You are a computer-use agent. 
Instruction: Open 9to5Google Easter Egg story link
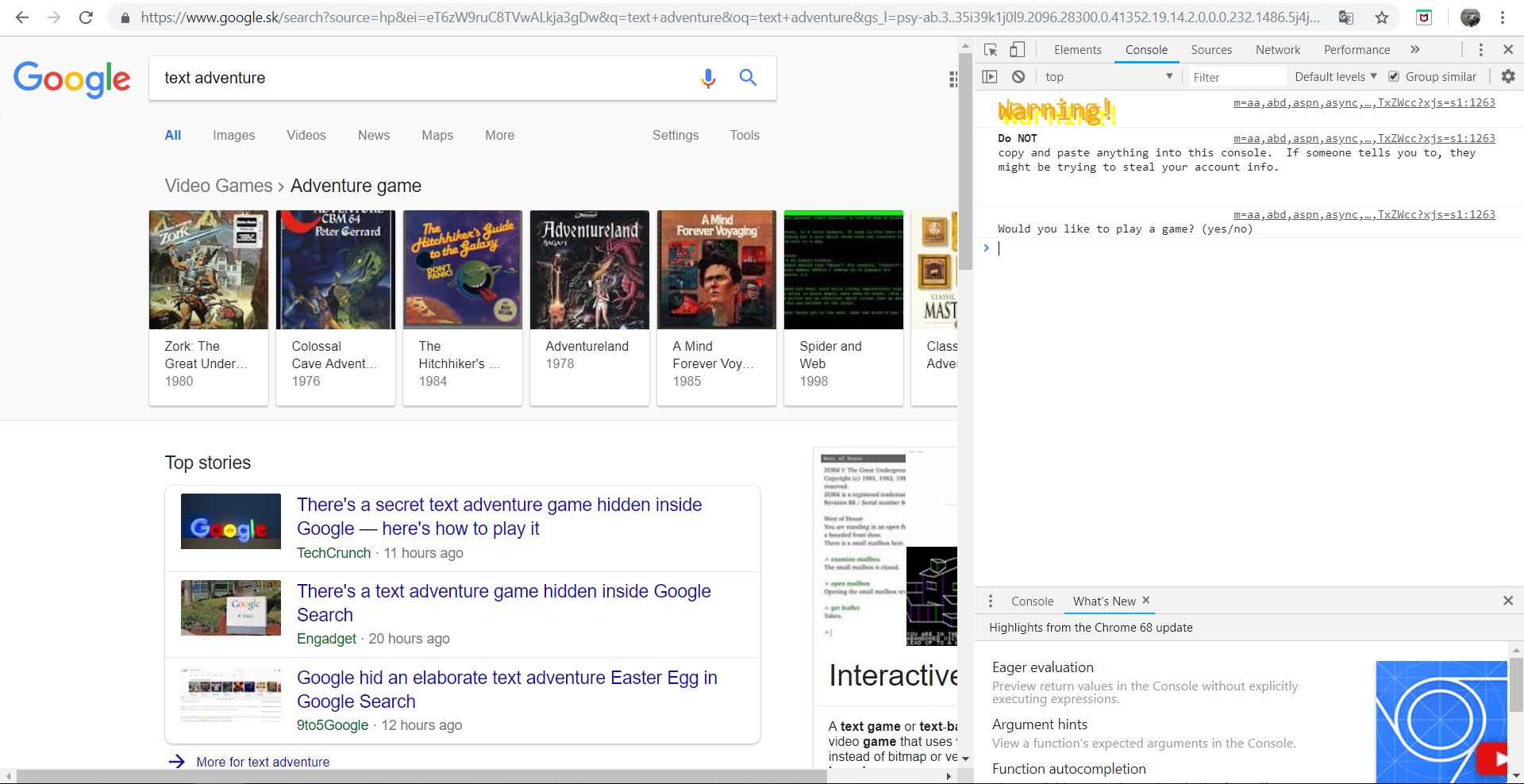click(507, 690)
